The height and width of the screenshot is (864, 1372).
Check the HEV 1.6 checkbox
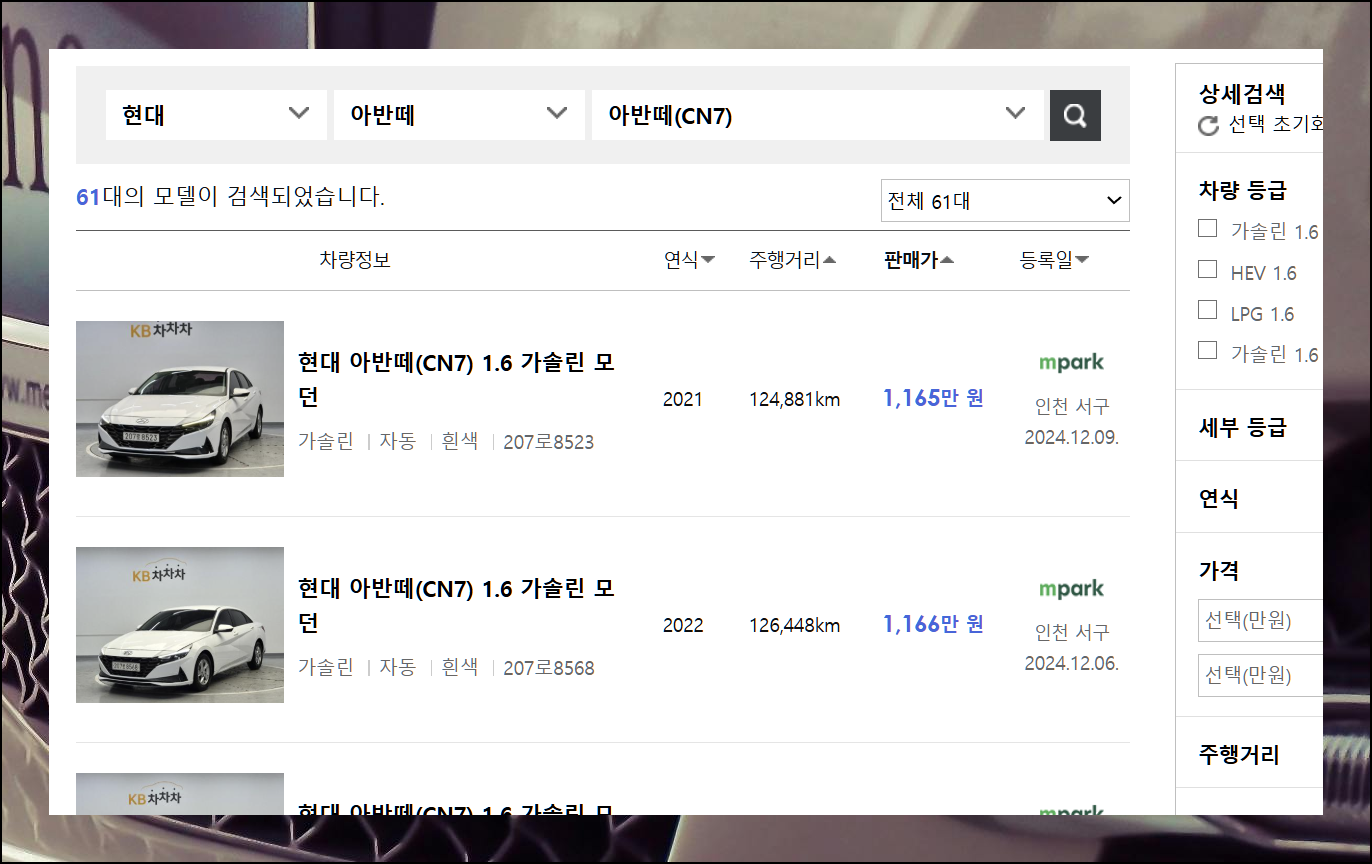(1208, 270)
